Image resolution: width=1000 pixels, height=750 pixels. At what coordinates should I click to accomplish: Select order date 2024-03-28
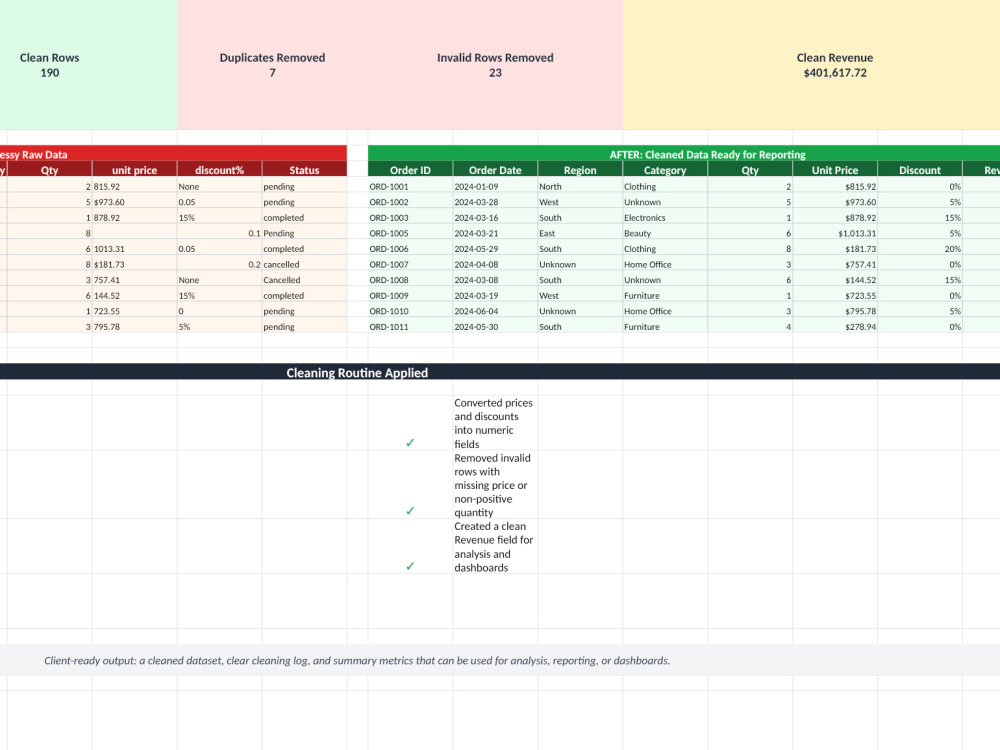[x=495, y=202]
